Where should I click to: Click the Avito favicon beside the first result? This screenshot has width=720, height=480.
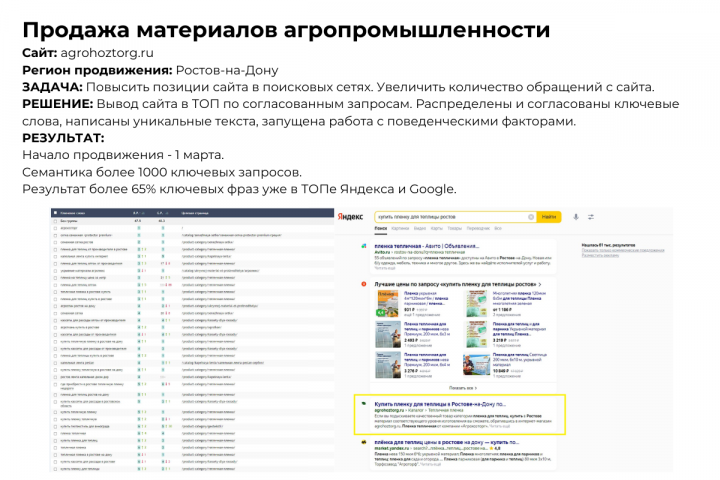pos(364,246)
